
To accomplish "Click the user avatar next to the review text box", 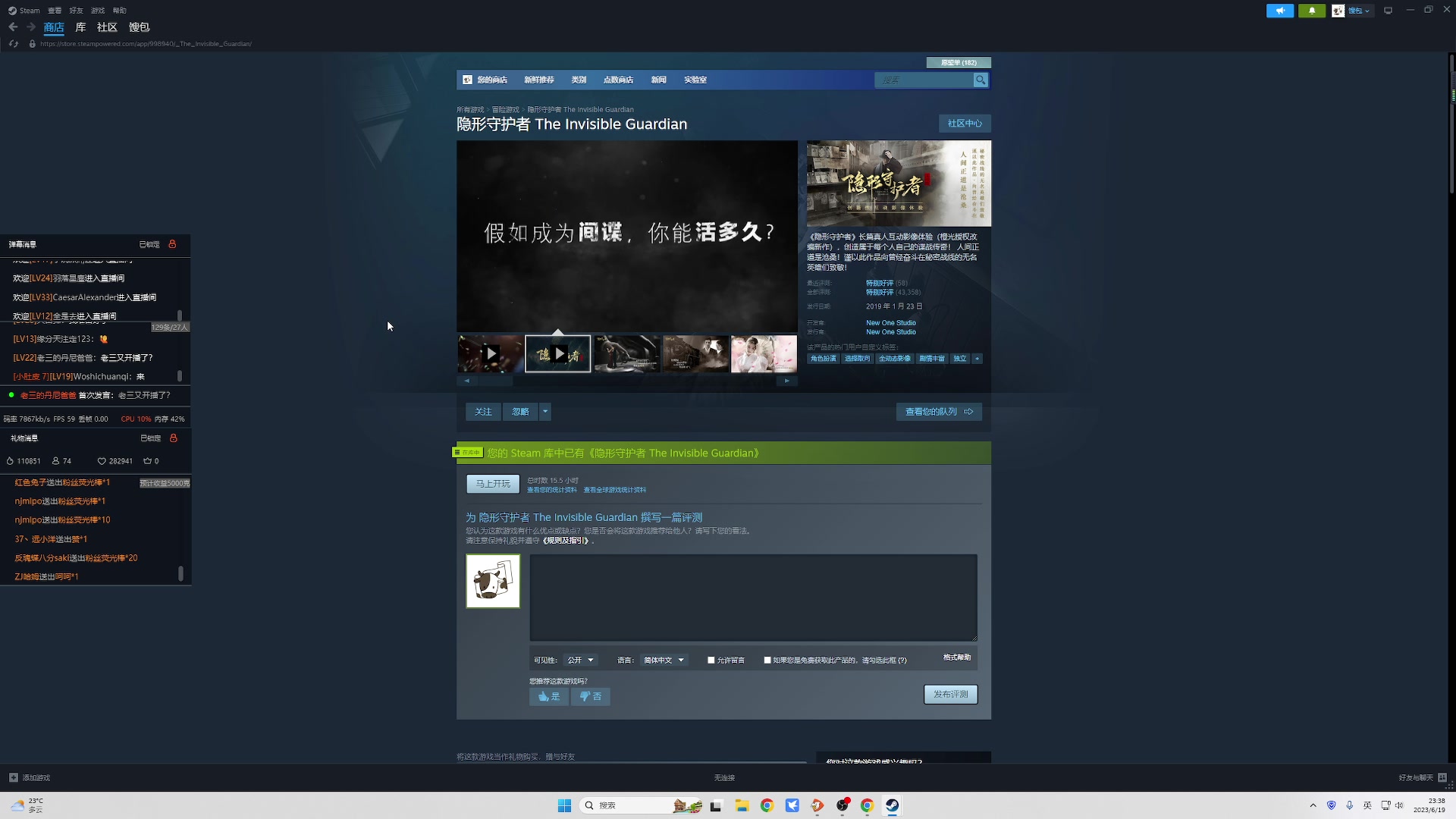I will pos(493,581).
